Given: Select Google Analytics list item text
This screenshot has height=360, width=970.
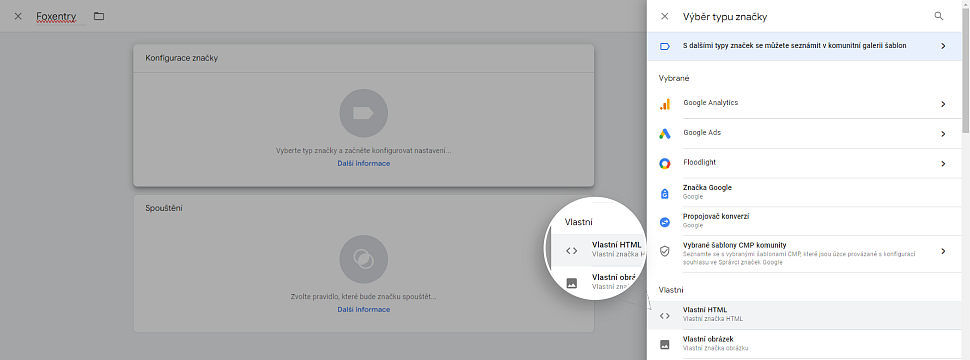Looking at the screenshot, I should [710, 103].
